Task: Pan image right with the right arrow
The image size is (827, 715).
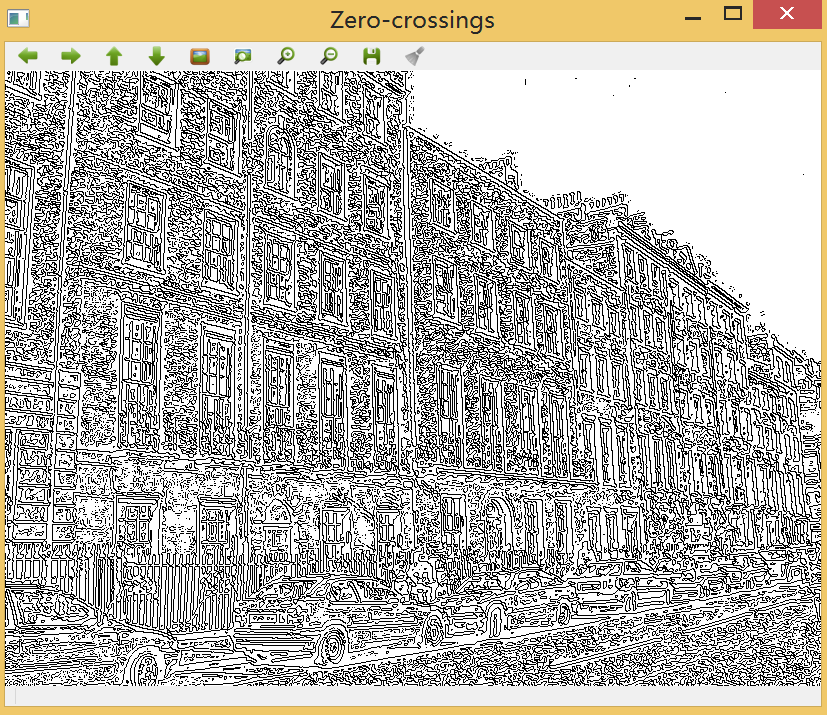Action: pos(71,56)
